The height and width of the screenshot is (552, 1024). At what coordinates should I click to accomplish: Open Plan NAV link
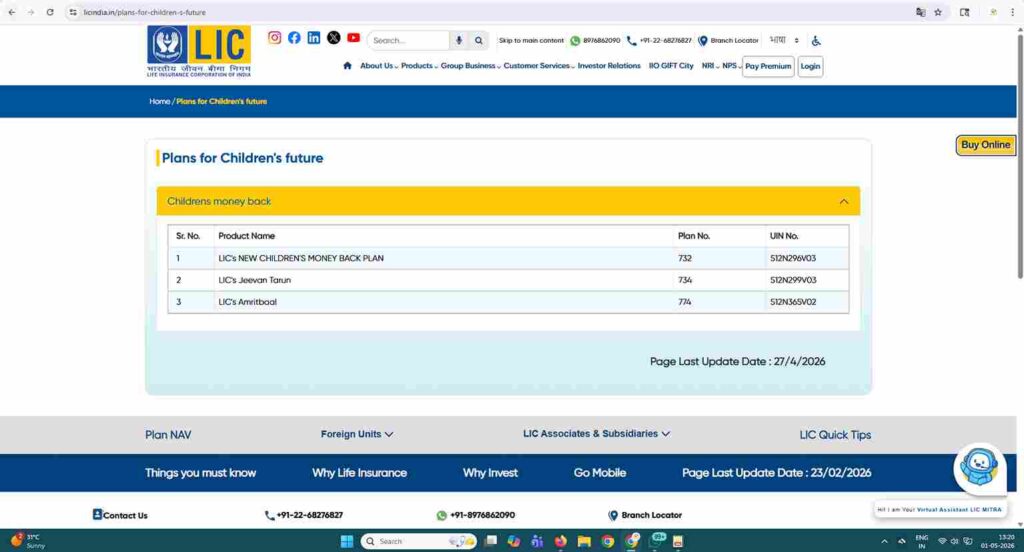168,434
